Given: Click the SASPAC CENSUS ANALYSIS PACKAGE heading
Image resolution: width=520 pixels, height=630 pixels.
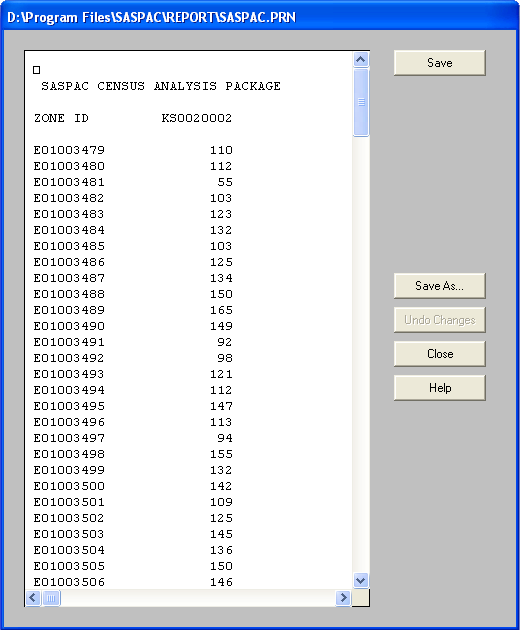Looking at the screenshot, I should (x=161, y=86).
